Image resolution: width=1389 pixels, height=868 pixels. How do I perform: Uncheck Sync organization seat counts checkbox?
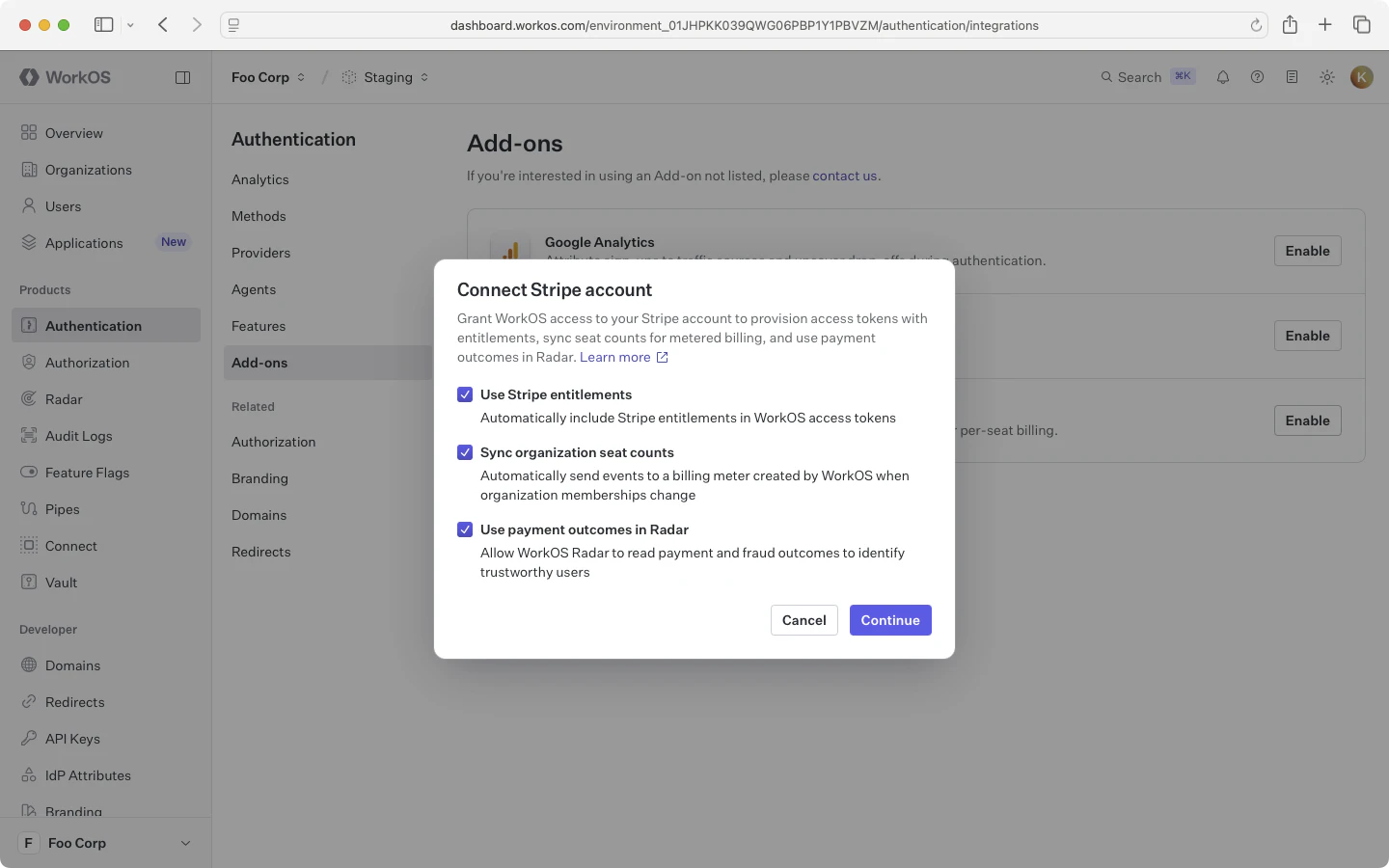(x=465, y=452)
